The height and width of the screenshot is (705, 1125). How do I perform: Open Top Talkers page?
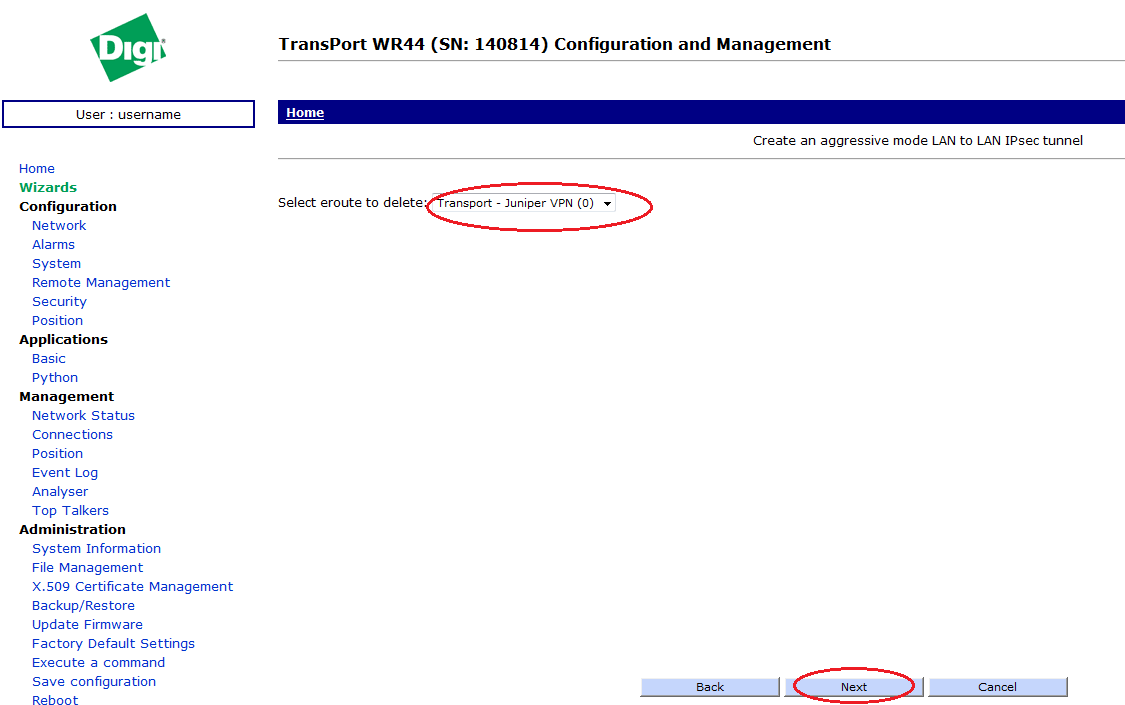pyautogui.click(x=70, y=511)
